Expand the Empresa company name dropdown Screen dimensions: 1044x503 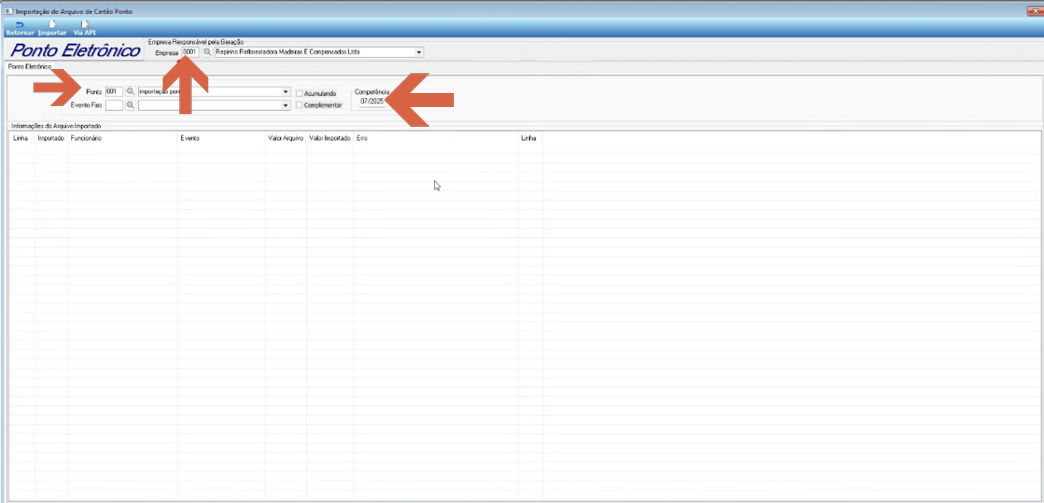[x=419, y=52]
